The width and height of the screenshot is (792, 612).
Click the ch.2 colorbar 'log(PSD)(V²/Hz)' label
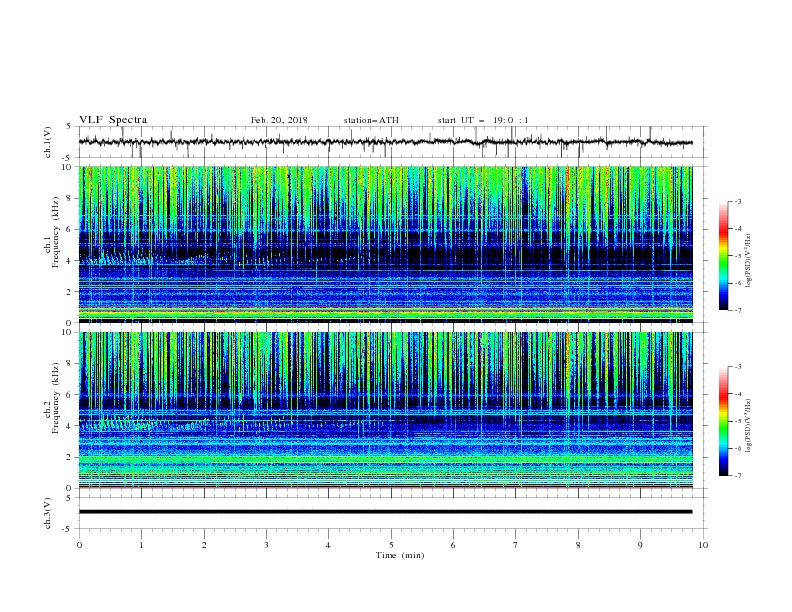[748, 426]
